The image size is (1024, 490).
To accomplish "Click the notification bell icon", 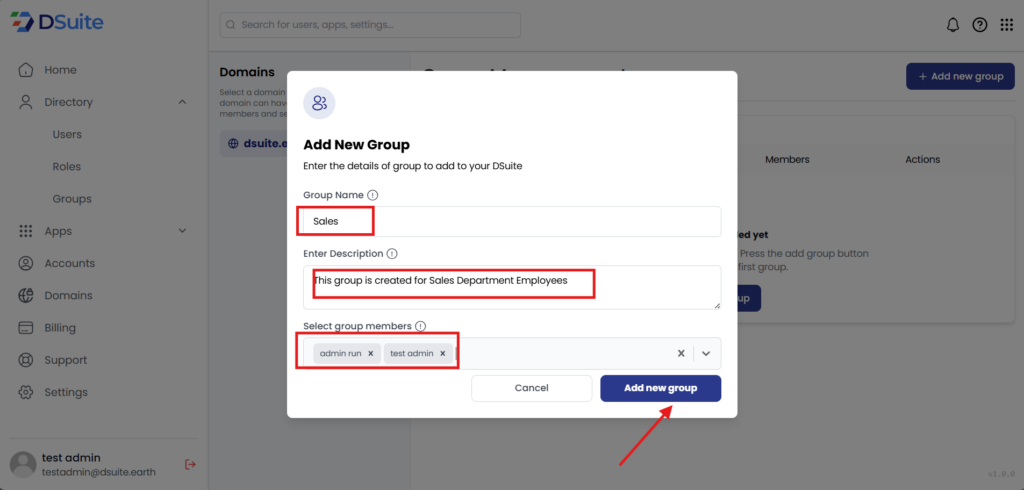I will (x=952, y=25).
